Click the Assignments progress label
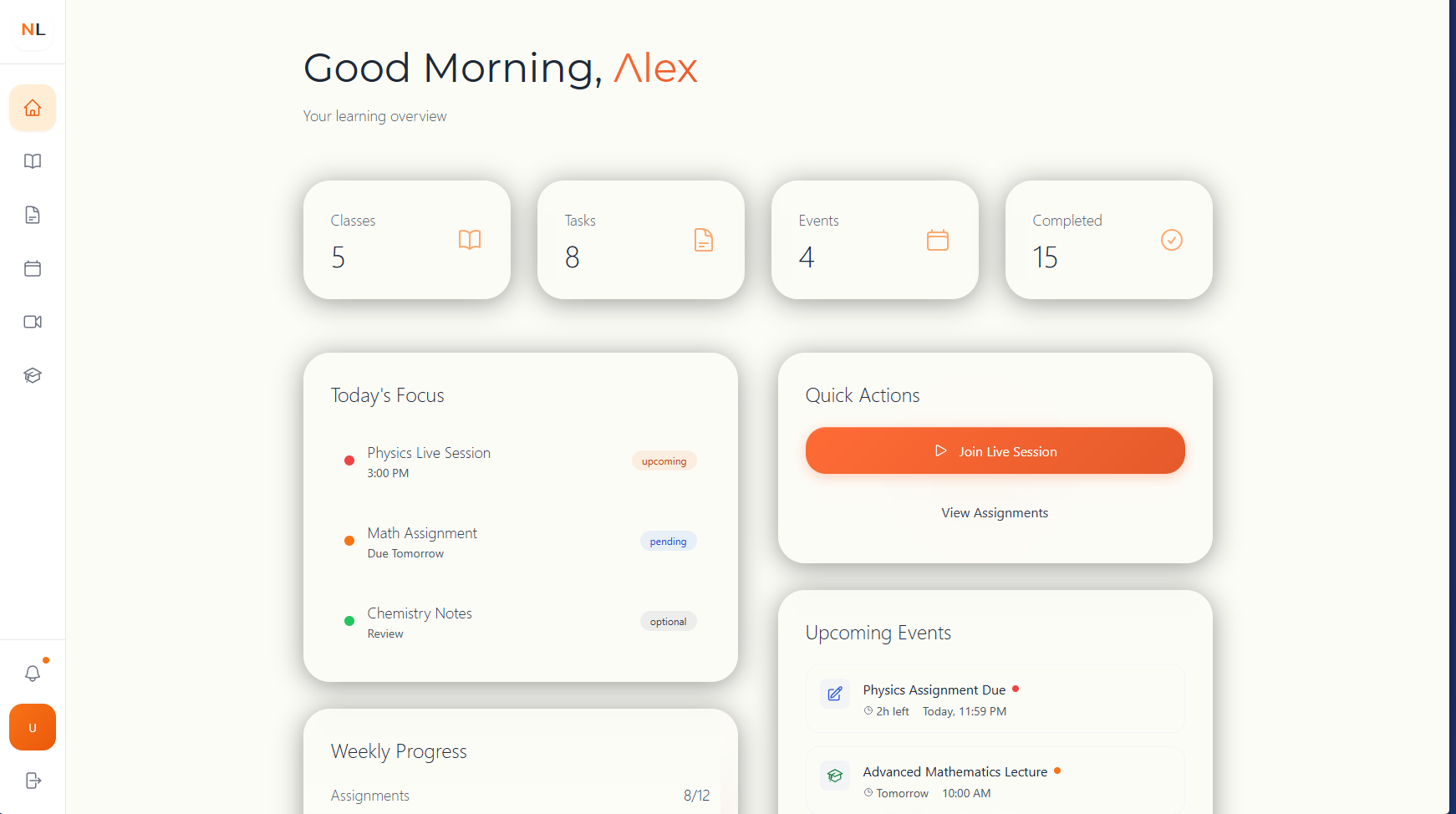Image resolution: width=1456 pixels, height=814 pixels. (369, 796)
